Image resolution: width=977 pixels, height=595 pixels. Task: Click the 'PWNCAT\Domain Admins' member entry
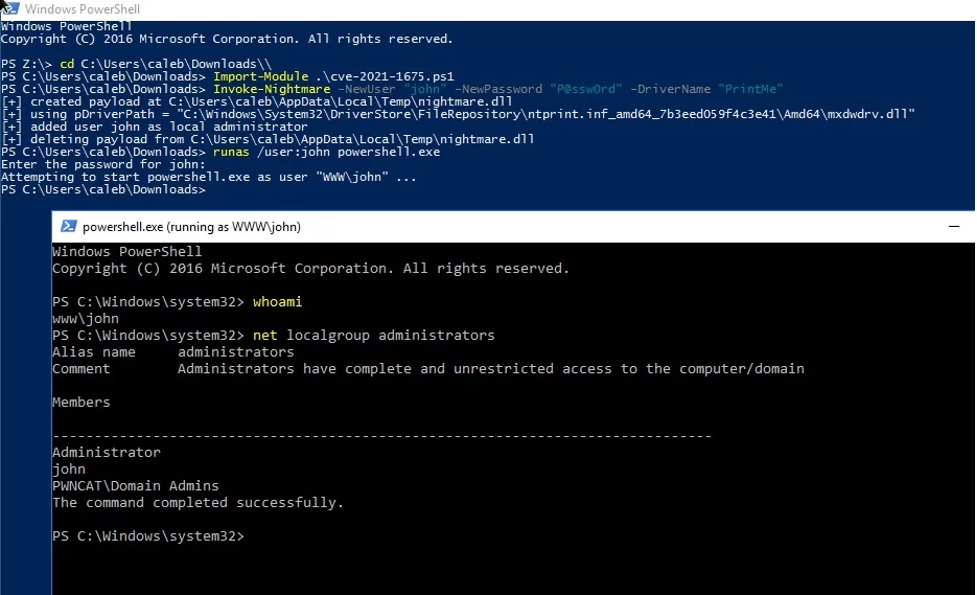coord(135,486)
